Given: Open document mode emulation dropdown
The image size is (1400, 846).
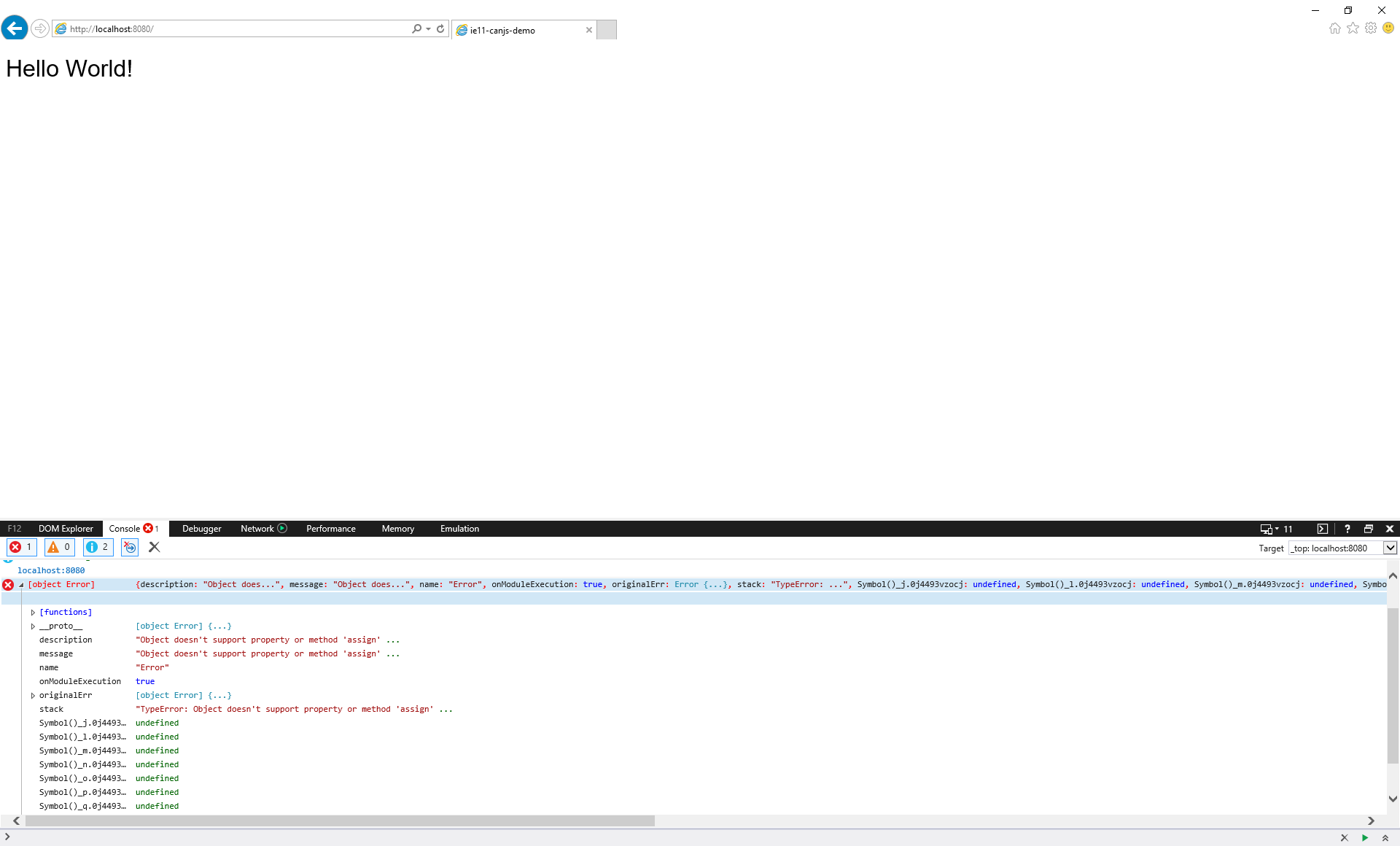Looking at the screenshot, I should [1276, 529].
